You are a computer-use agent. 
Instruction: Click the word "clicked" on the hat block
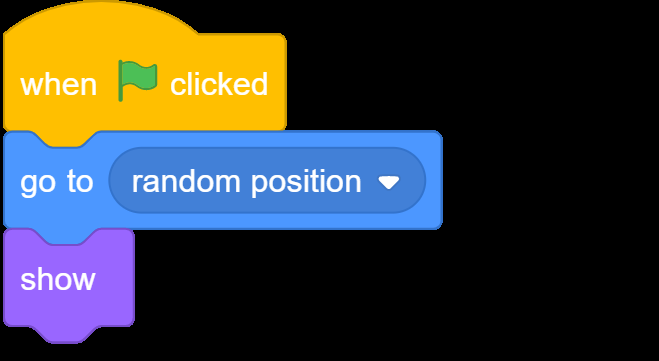(219, 84)
